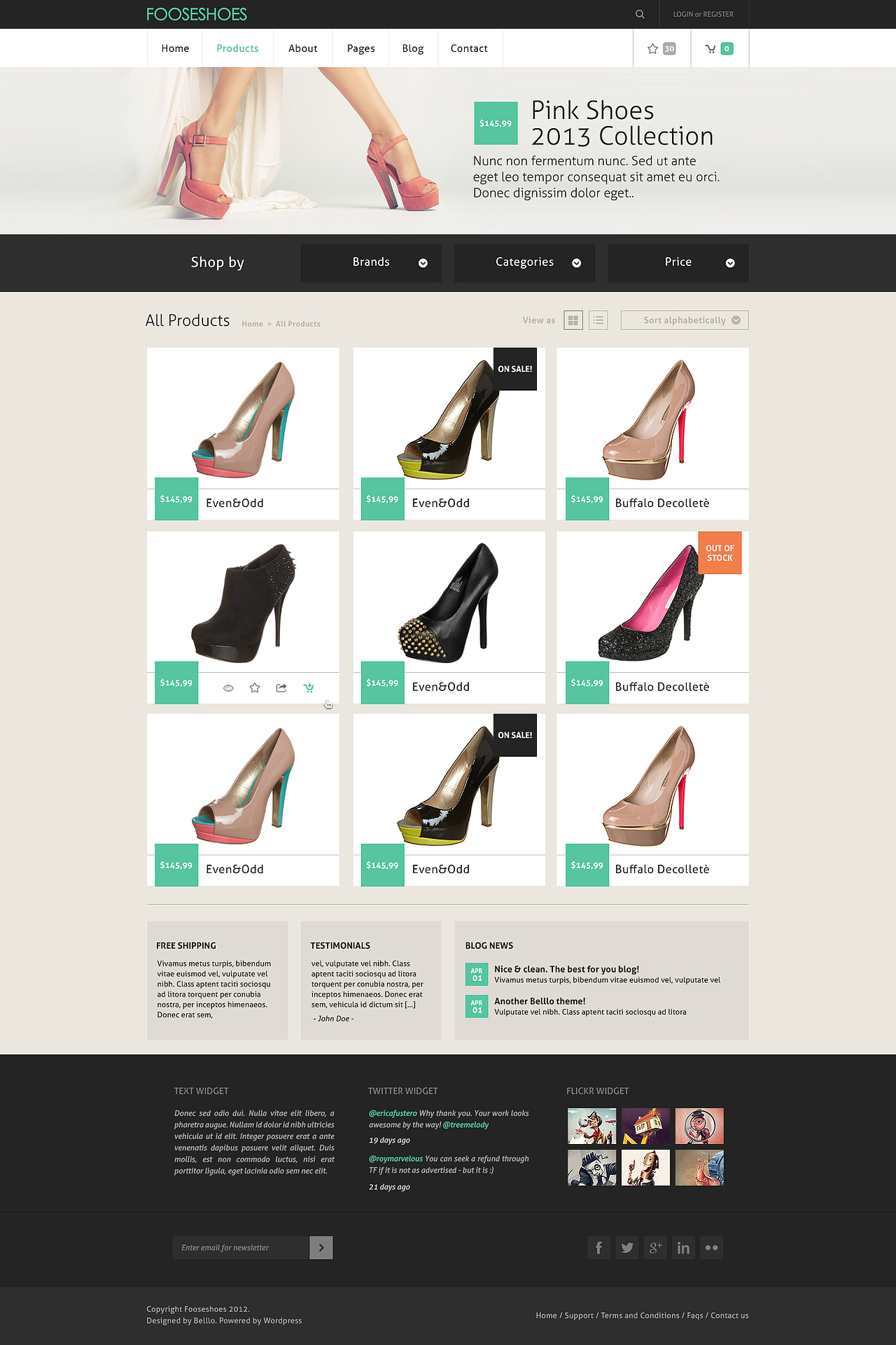Open black spiked bootie product image

244,602
